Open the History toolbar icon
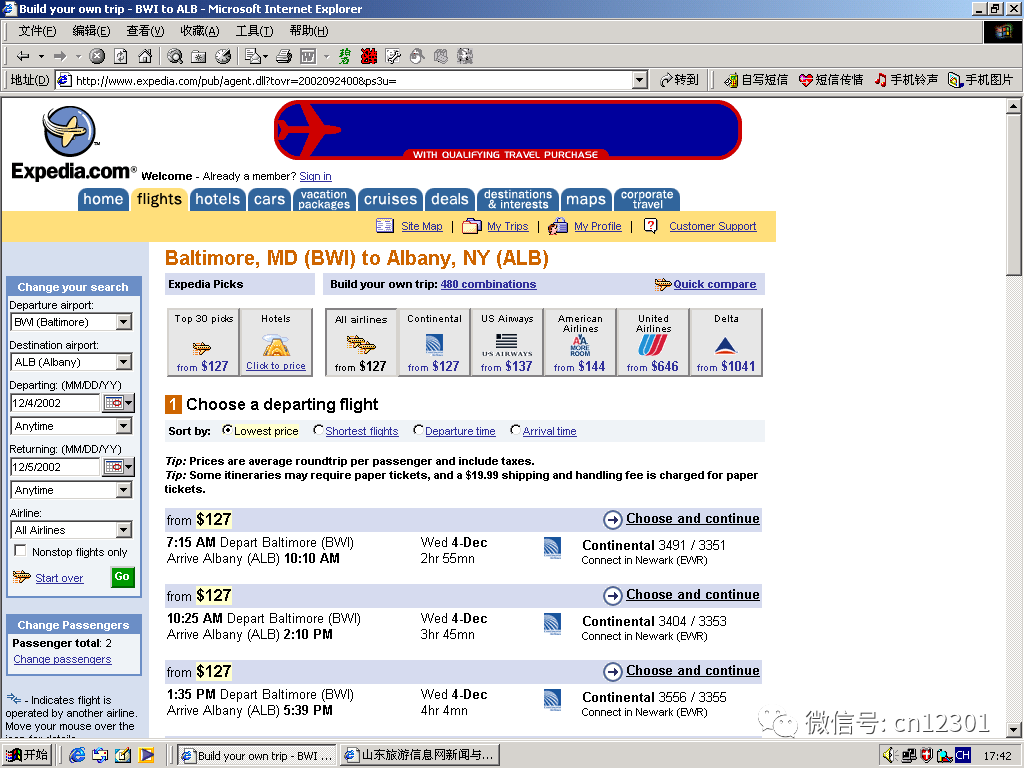This screenshot has width=1024, height=768. (x=223, y=56)
